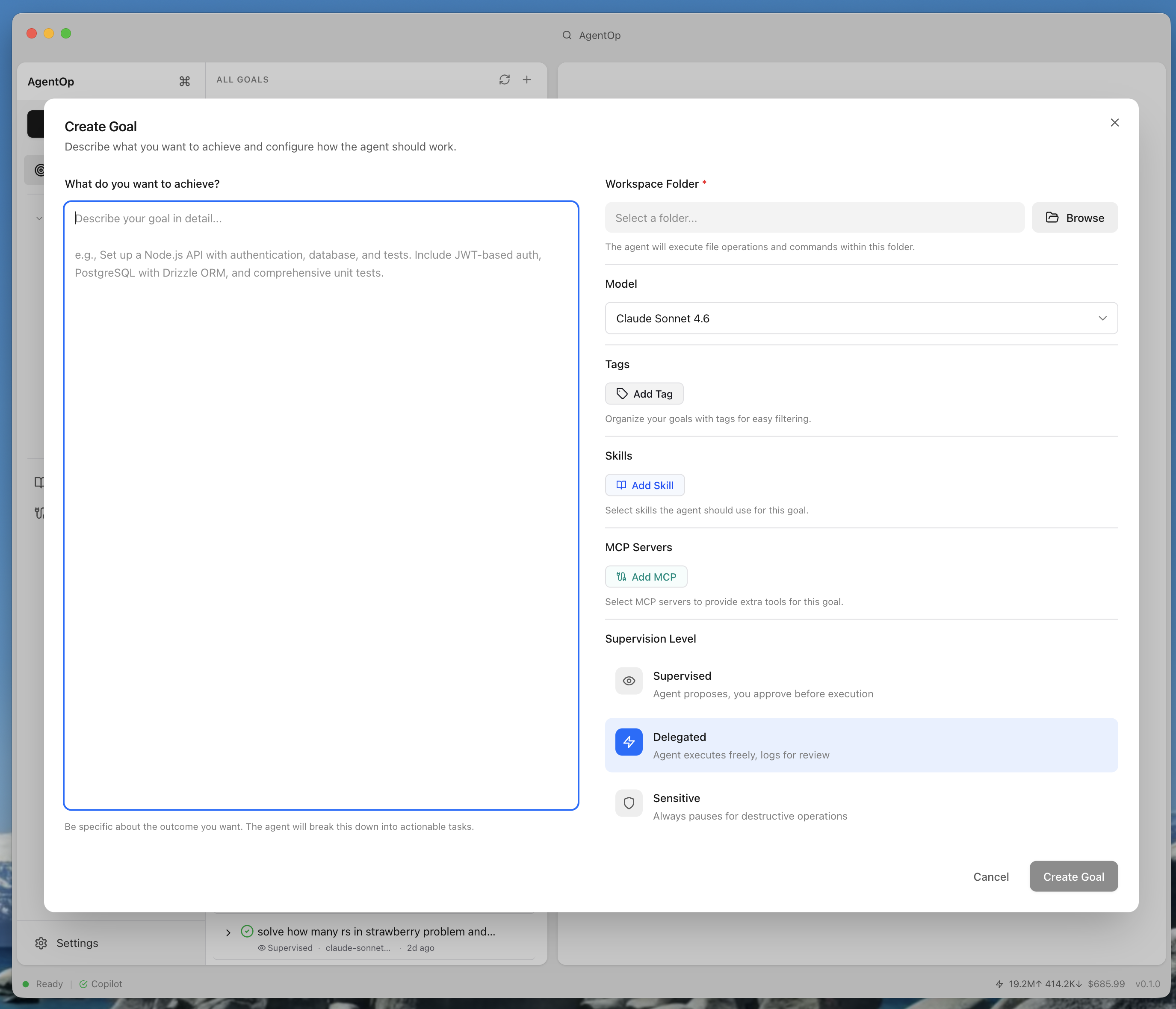Click the token usage lightning icon
The height and width of the screenshot is (1009, 1176).
tap(999, 983)
